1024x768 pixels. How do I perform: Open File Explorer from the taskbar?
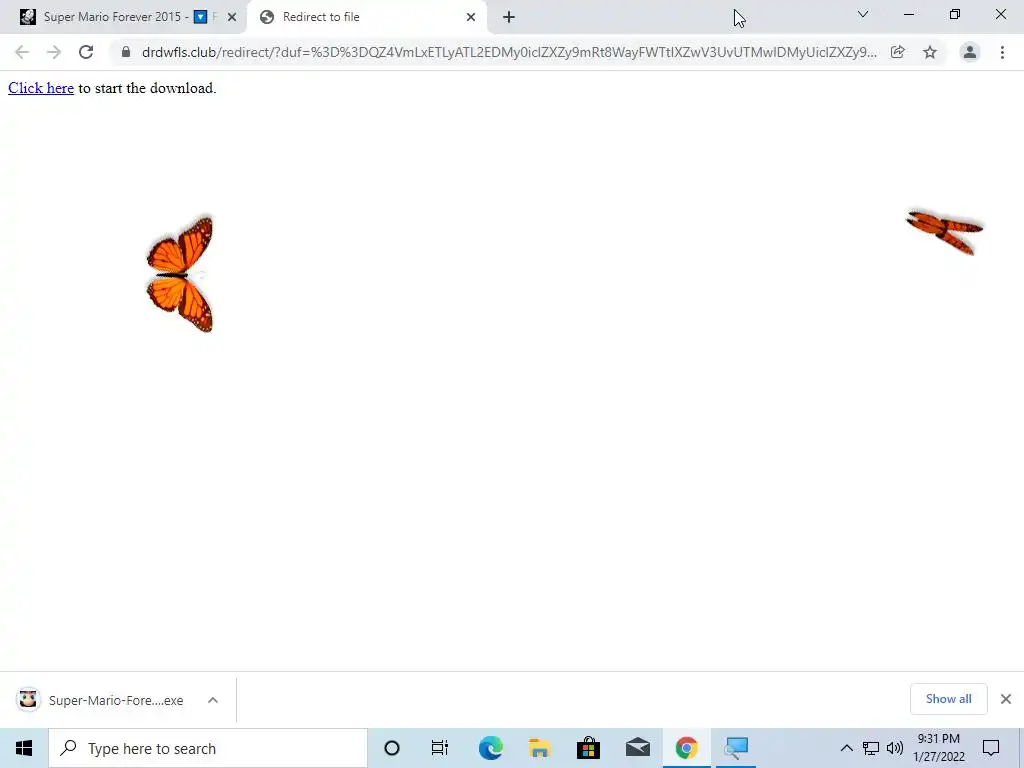tap(539, 748)
